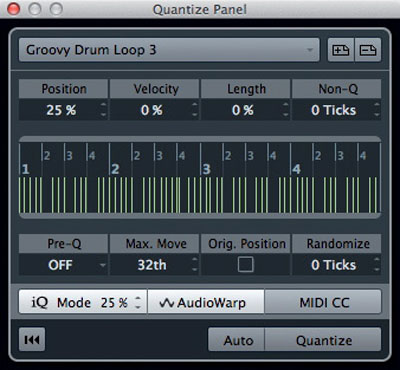This screenshot has height=370, width=400.
Task: Click the Max. Move stepper arrows
Action: (x=195, y=265)
